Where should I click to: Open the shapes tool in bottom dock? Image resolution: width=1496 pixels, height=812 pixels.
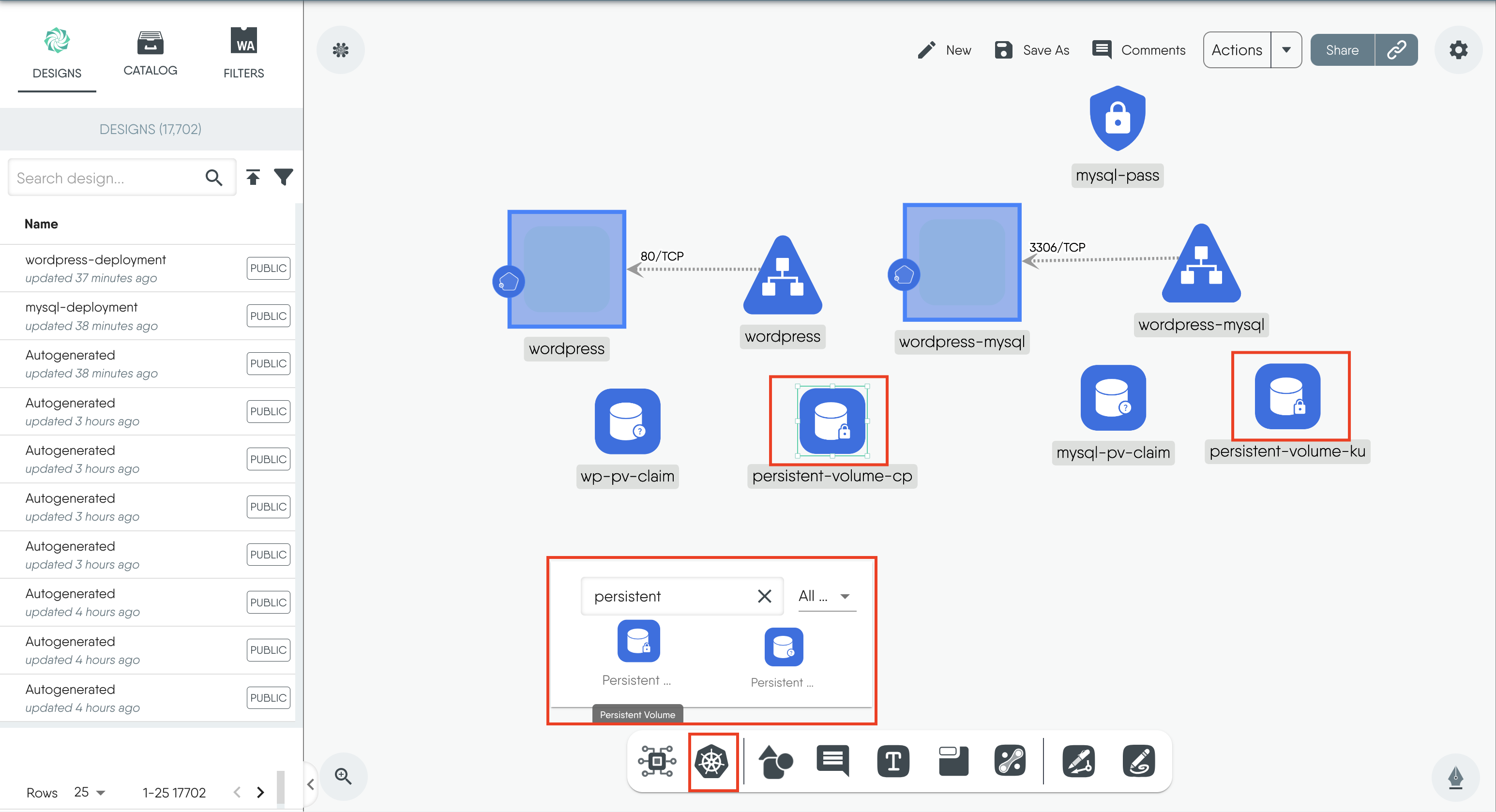pyautogui.click(x=775, y=762)
